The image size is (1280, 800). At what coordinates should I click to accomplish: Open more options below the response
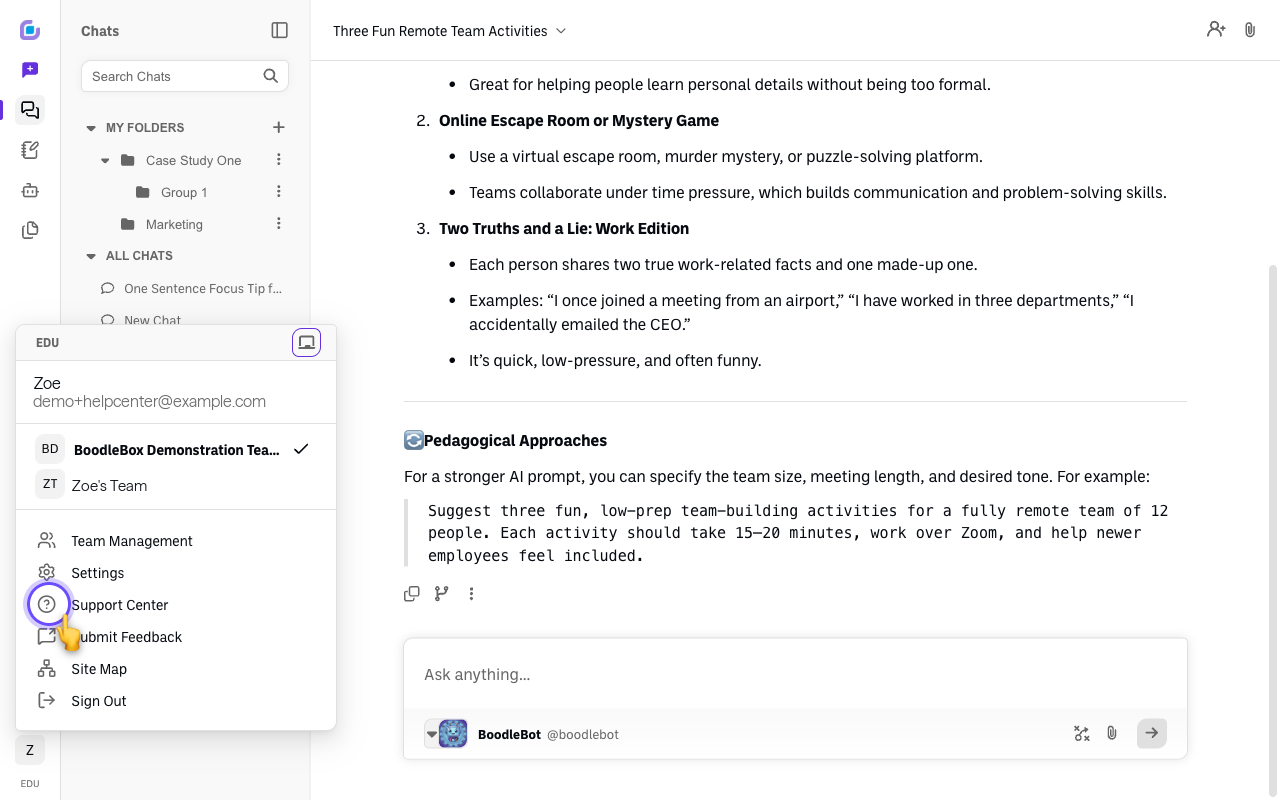(471, 594)
